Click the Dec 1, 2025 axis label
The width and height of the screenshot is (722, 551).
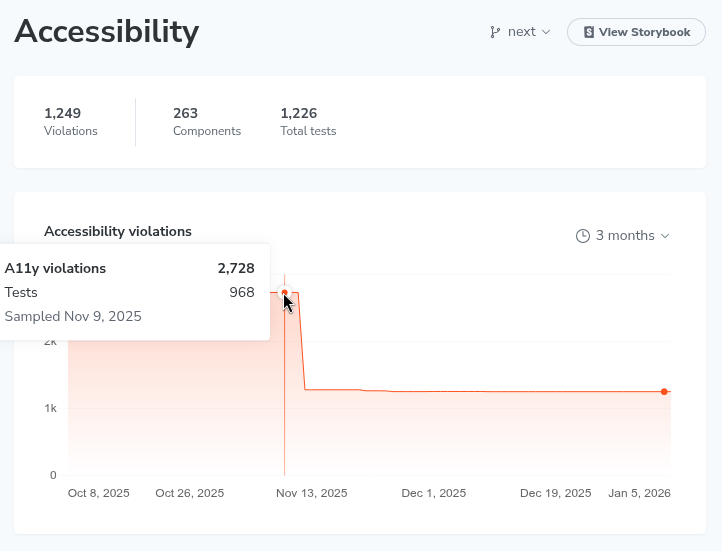point(434,493)
